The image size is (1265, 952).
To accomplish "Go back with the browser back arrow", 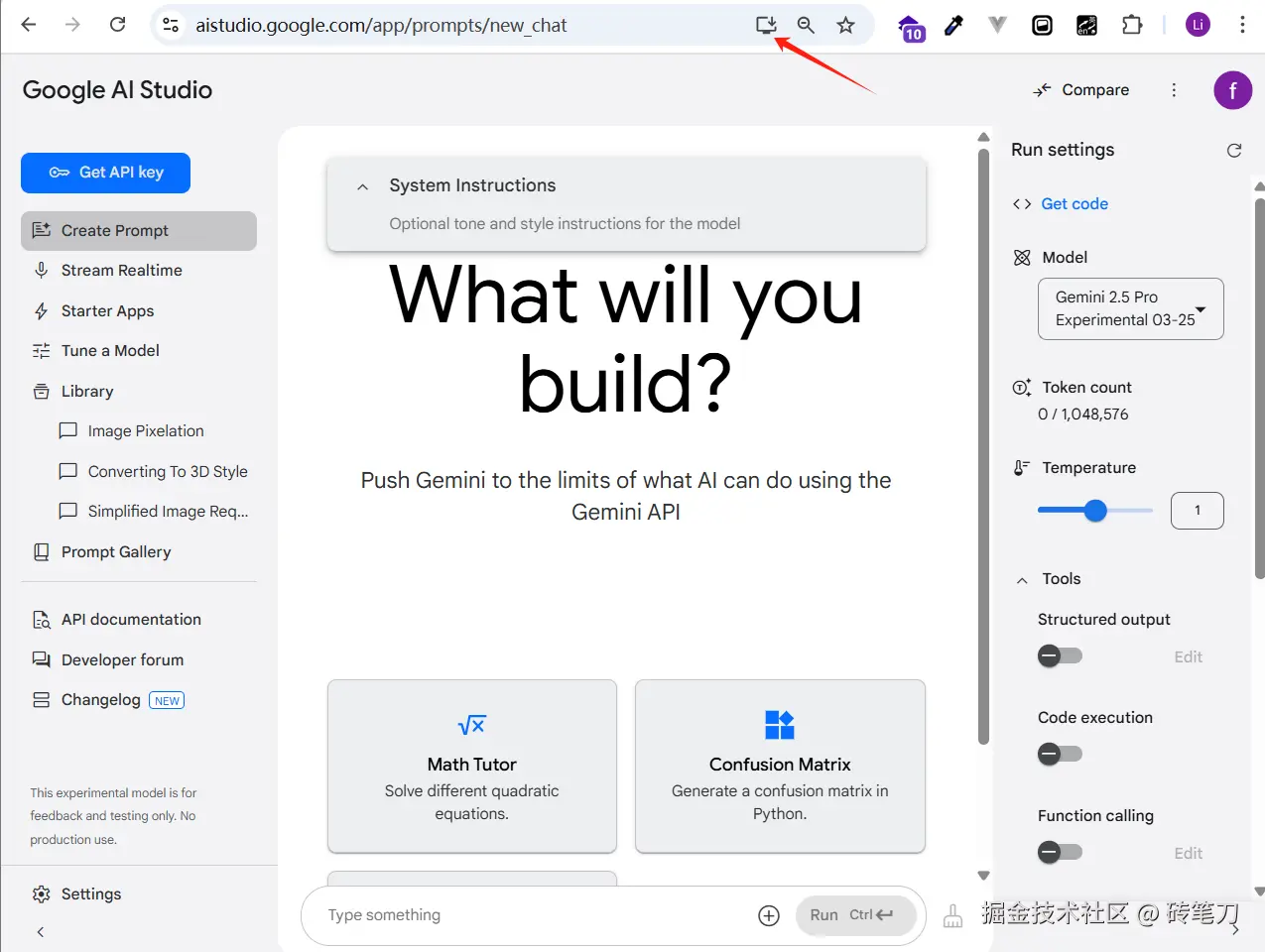I will [29, 25].
